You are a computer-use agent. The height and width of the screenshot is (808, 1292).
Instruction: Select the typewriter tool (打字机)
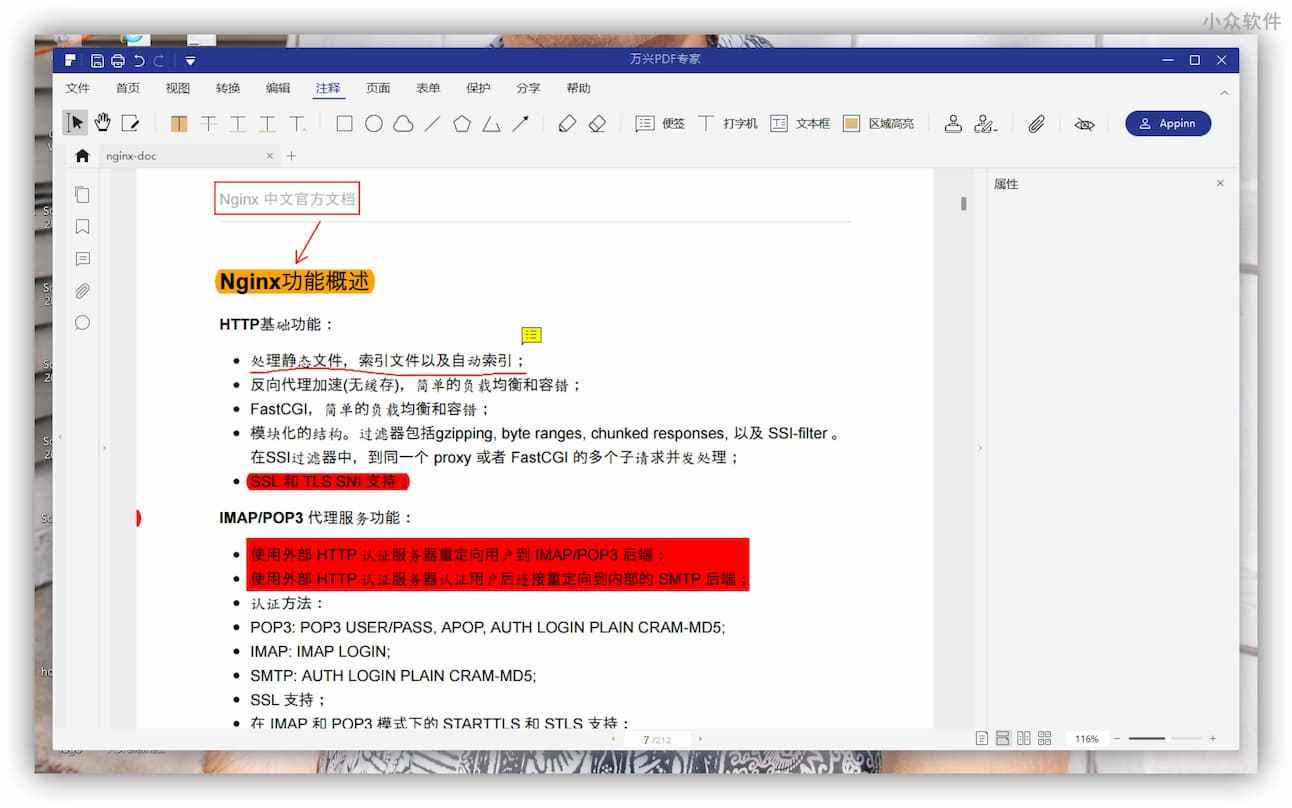pos(727,124)
